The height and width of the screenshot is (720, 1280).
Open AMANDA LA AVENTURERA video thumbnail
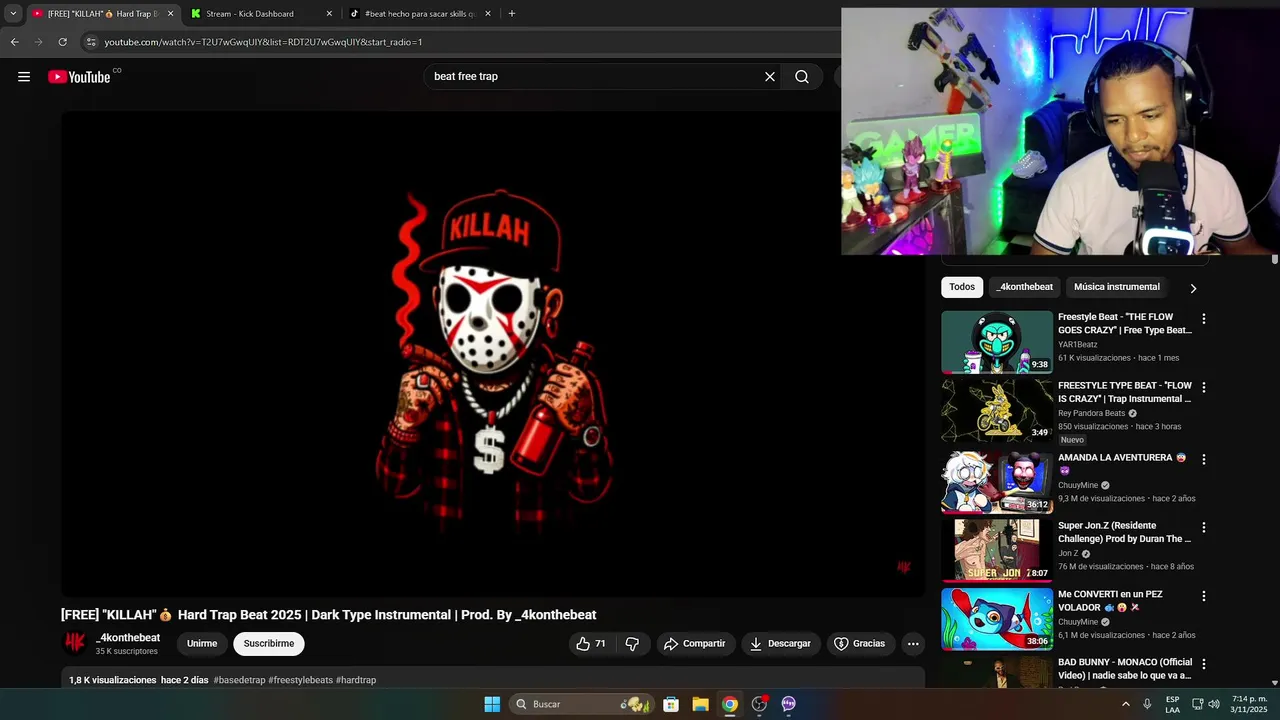[997, 482]
